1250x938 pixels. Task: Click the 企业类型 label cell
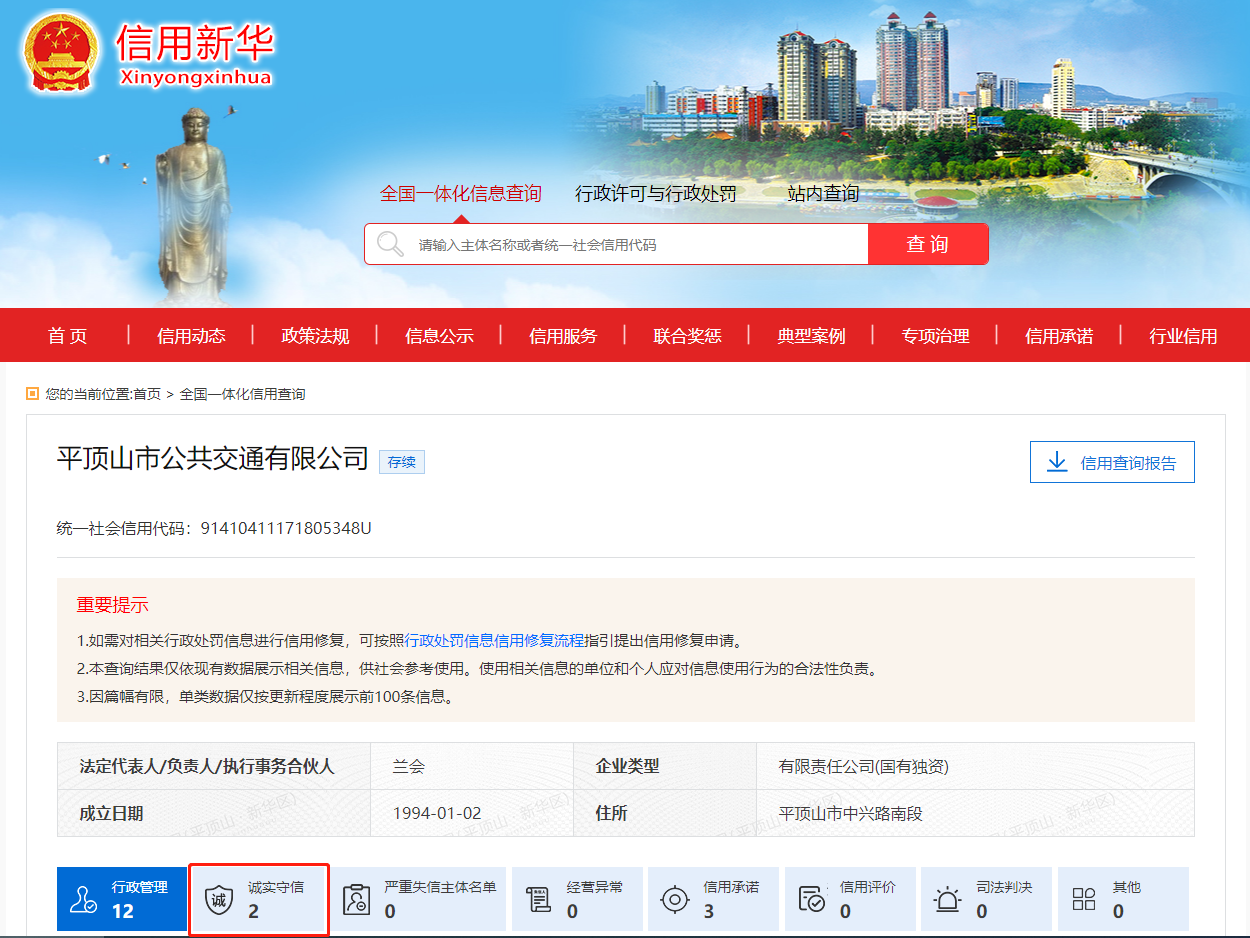coord(664,767)
